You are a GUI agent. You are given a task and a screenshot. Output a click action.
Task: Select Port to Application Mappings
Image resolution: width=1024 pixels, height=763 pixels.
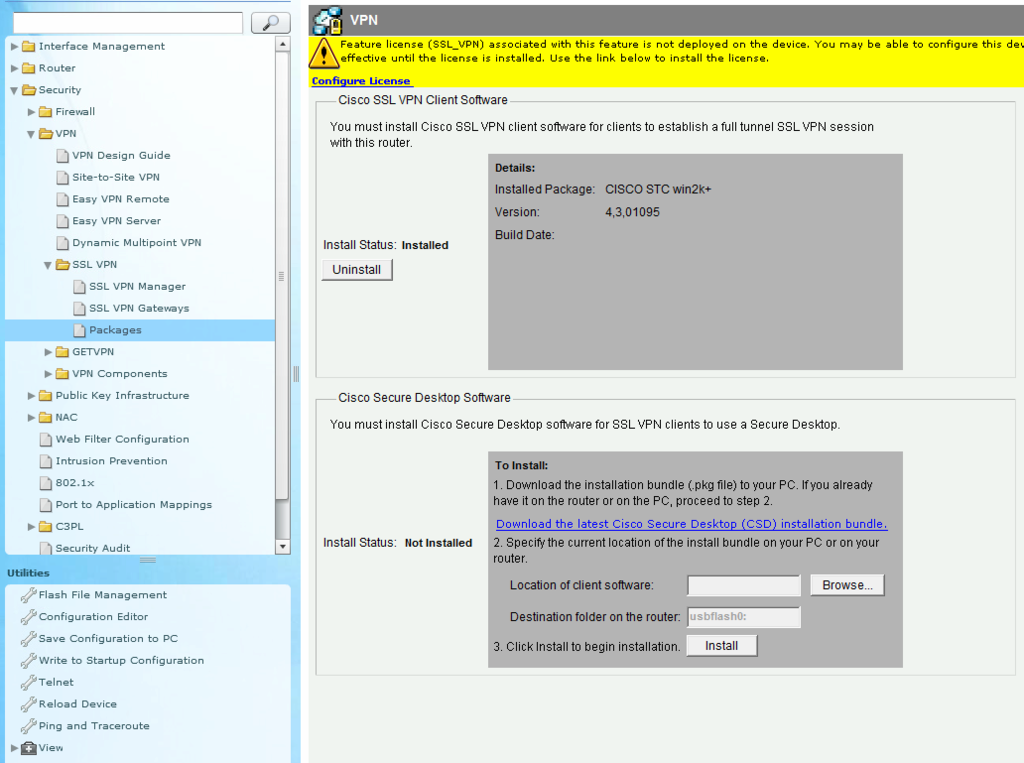pyautogui.click(x=134, y=504)
